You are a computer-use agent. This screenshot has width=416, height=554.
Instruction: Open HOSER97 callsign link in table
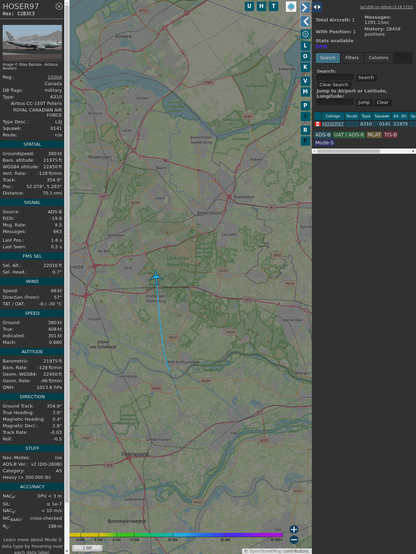(x=333, y=124)
